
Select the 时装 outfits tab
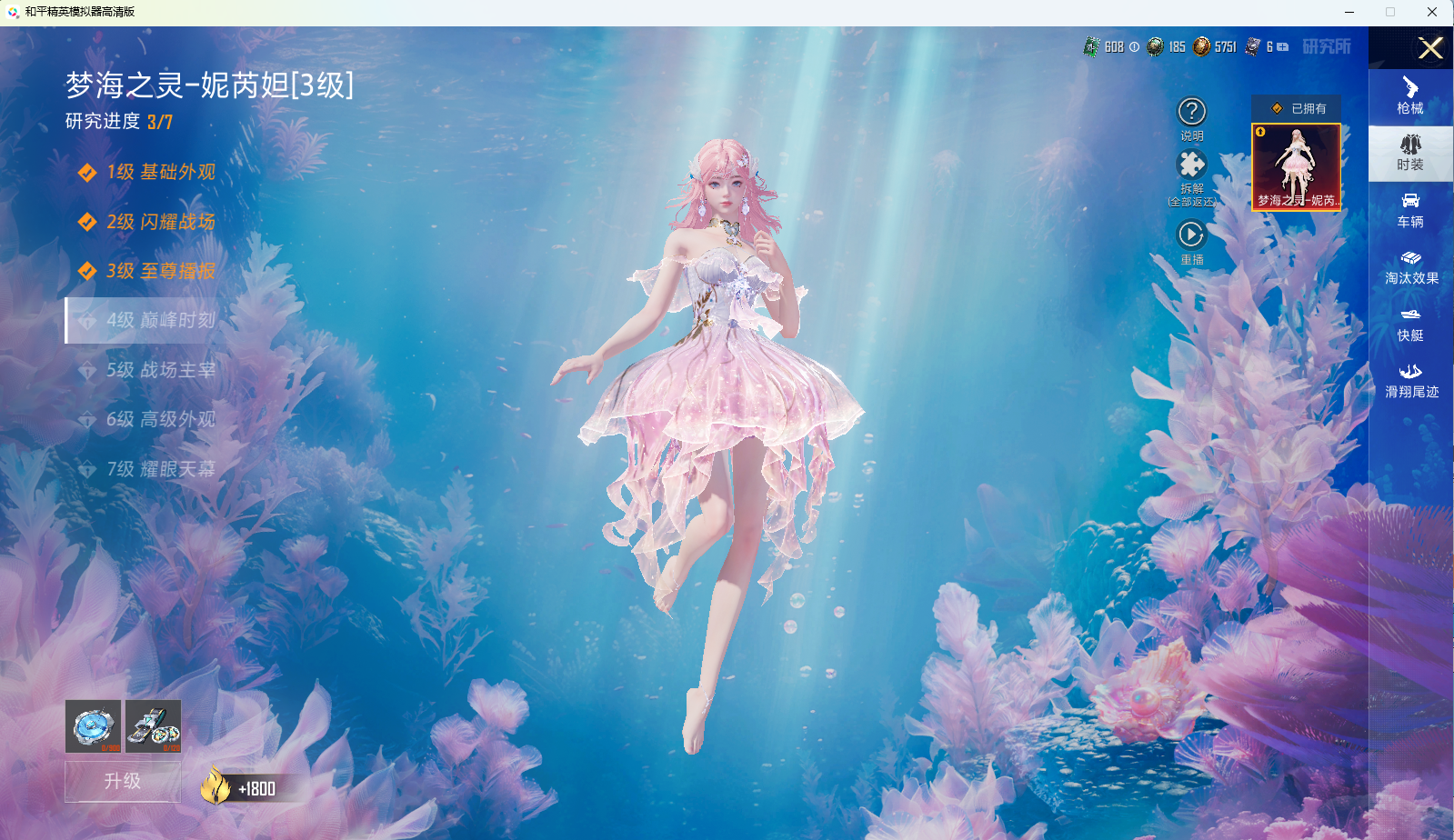1410,153
